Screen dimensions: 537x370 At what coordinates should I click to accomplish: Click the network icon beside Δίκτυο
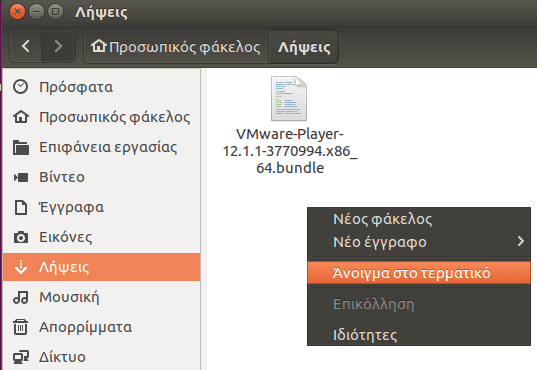[21, 357]
